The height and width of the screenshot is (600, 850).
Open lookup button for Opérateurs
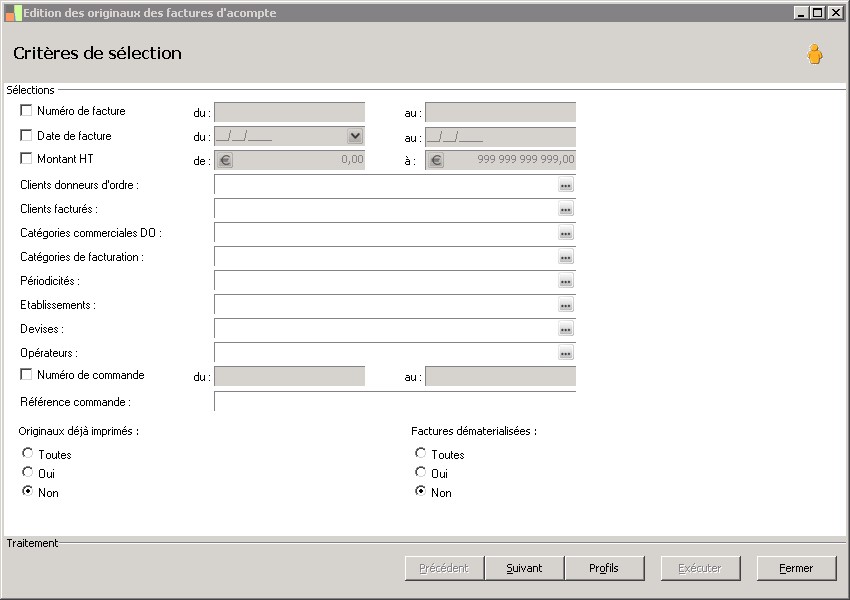(x=565, y=354)
